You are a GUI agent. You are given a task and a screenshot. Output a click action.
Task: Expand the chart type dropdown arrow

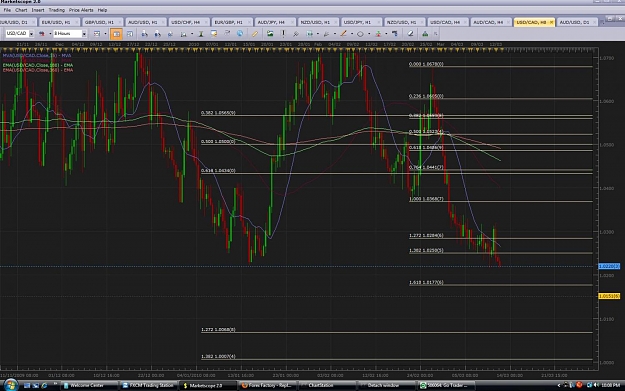click(x=50, y=33)
